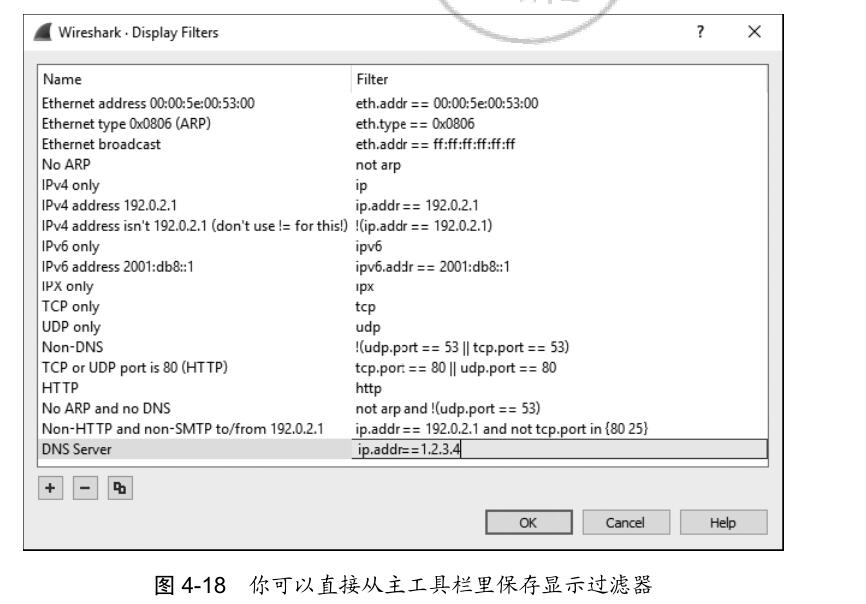866x604 pixels.
Task: Click the 'eth.addr == ff:ff:ff:ff:ff:ff' filter expression
Action: (435, 144)
